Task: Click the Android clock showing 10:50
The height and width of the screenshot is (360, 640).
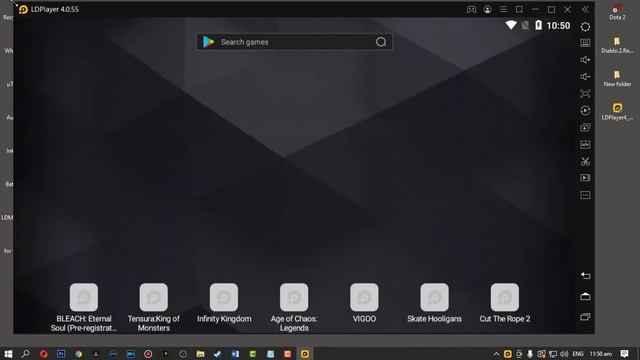Action: coord(558,26)
